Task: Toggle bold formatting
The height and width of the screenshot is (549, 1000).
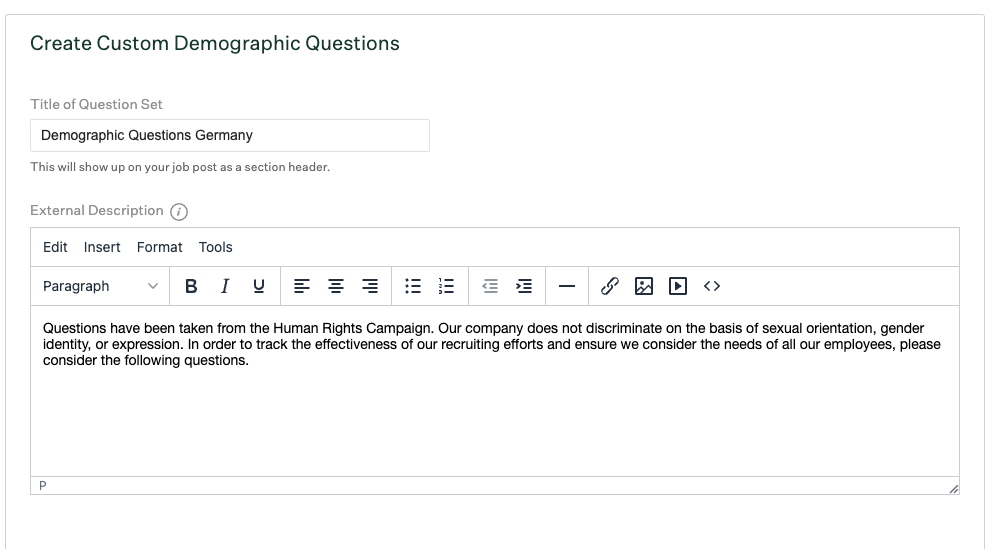Action: tap(191, 286)
